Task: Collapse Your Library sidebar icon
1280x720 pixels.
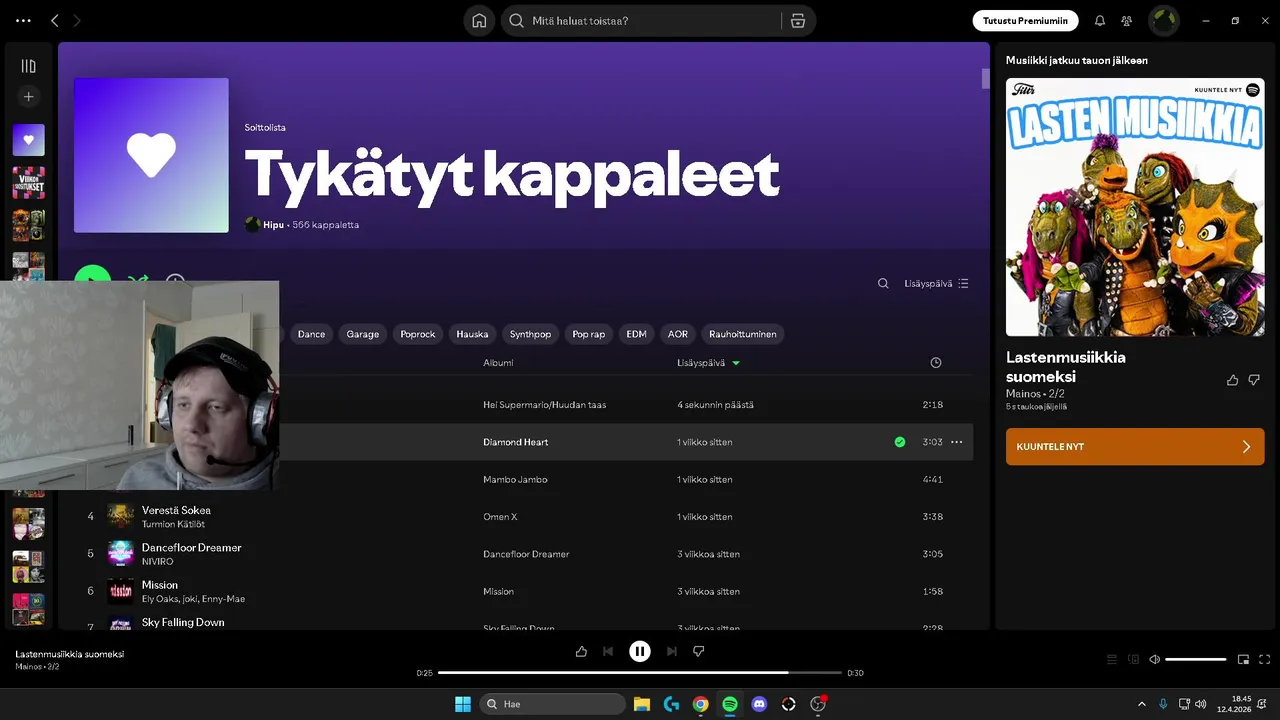Action: [28, 66]
